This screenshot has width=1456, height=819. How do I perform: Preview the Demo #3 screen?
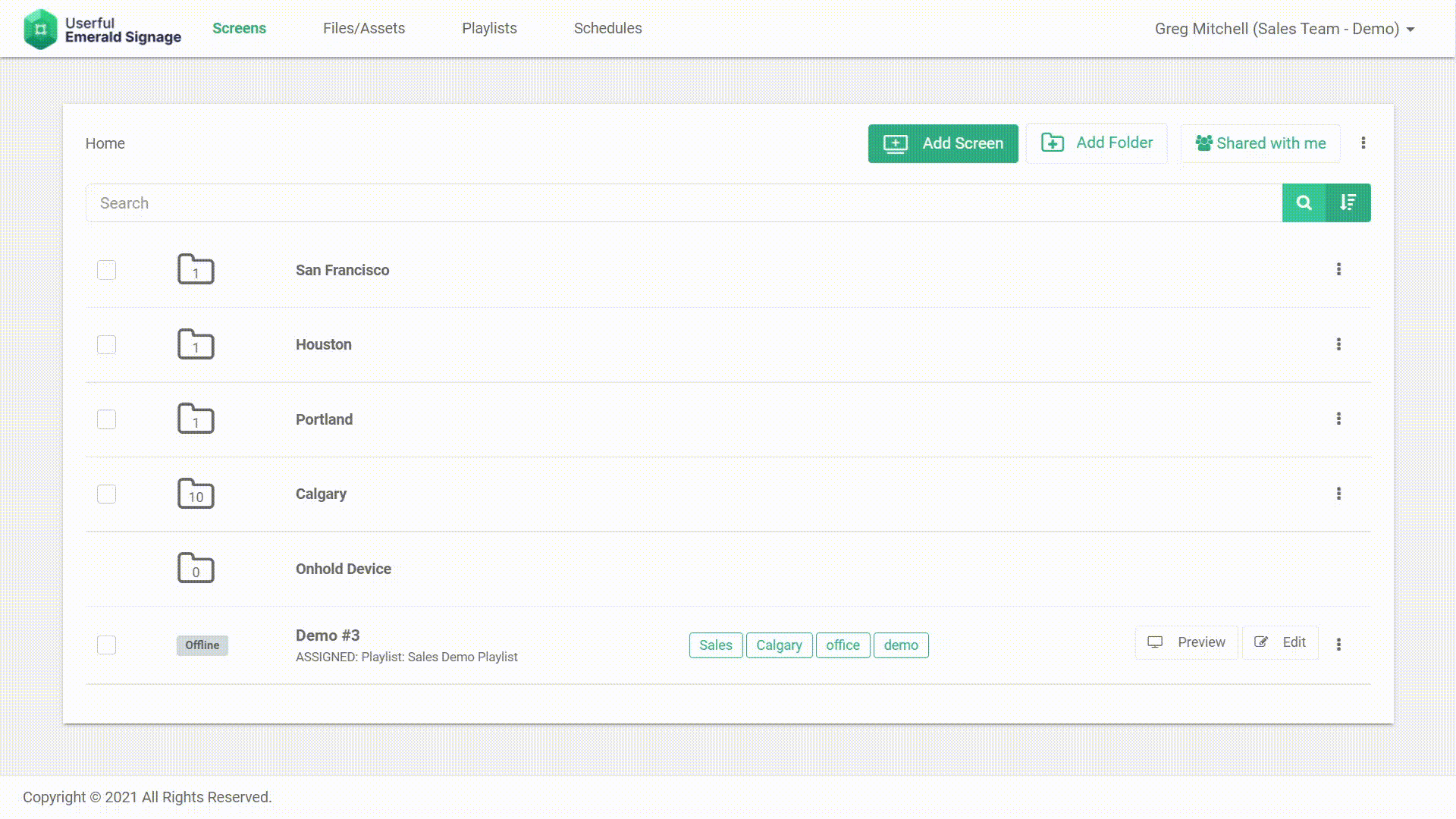tap(1186, 642)
